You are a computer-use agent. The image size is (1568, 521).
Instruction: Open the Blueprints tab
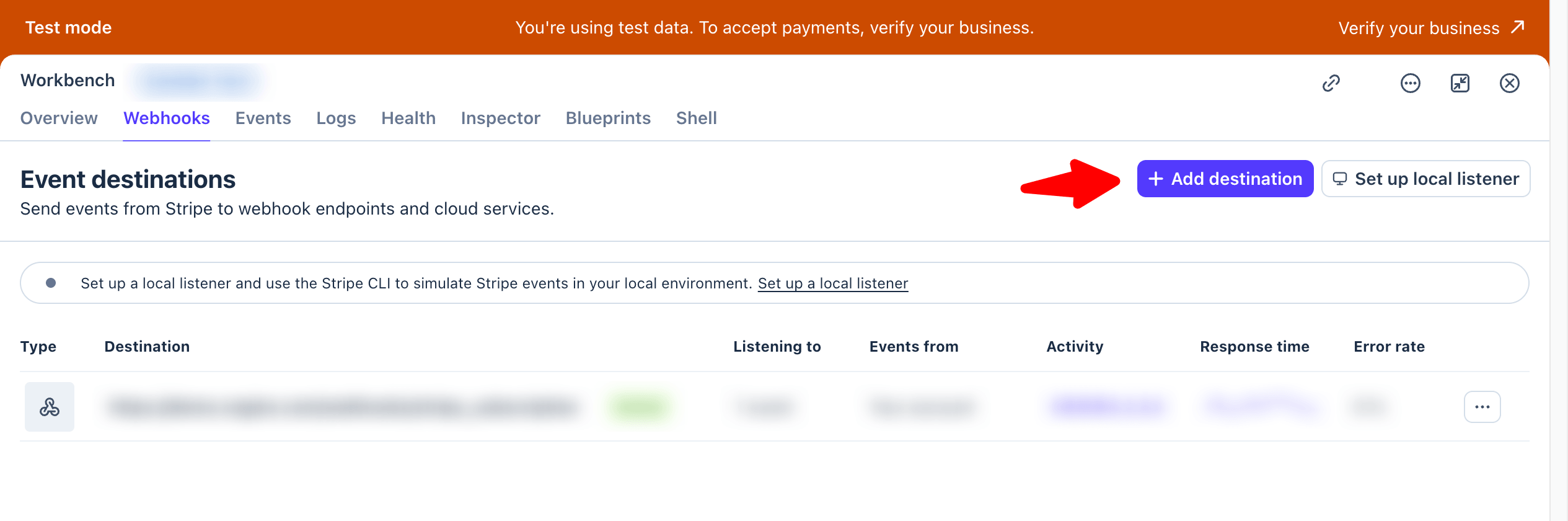(x=608, y=118)
